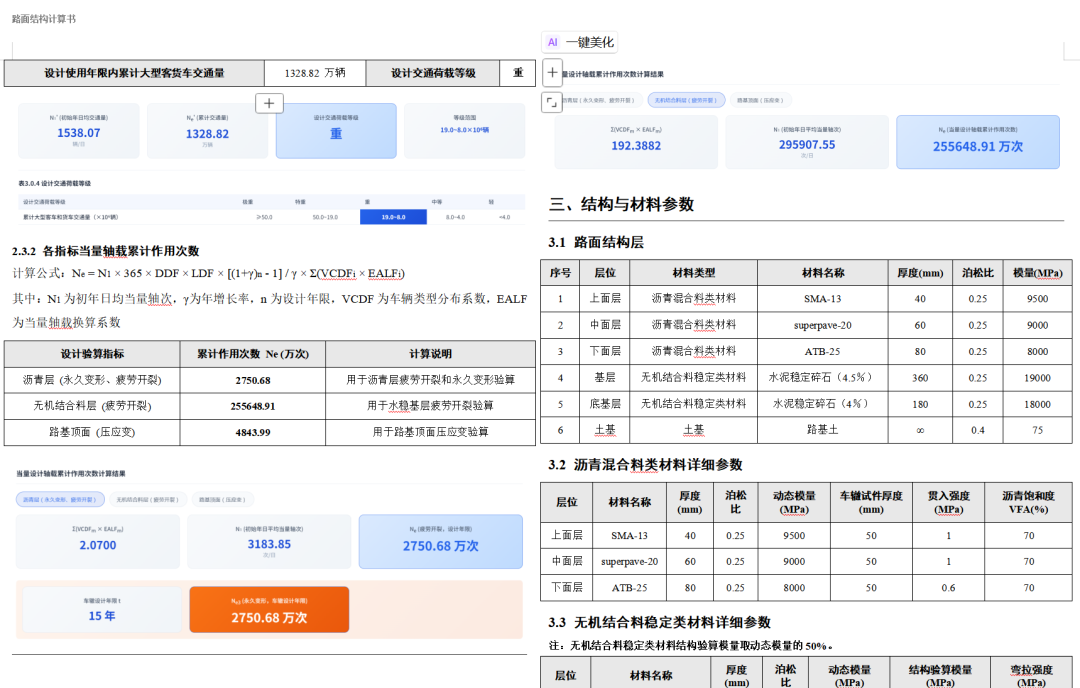Click the 19000 modulus cell
This screenshot has width=1080, height=688.
coord(1037,377)
